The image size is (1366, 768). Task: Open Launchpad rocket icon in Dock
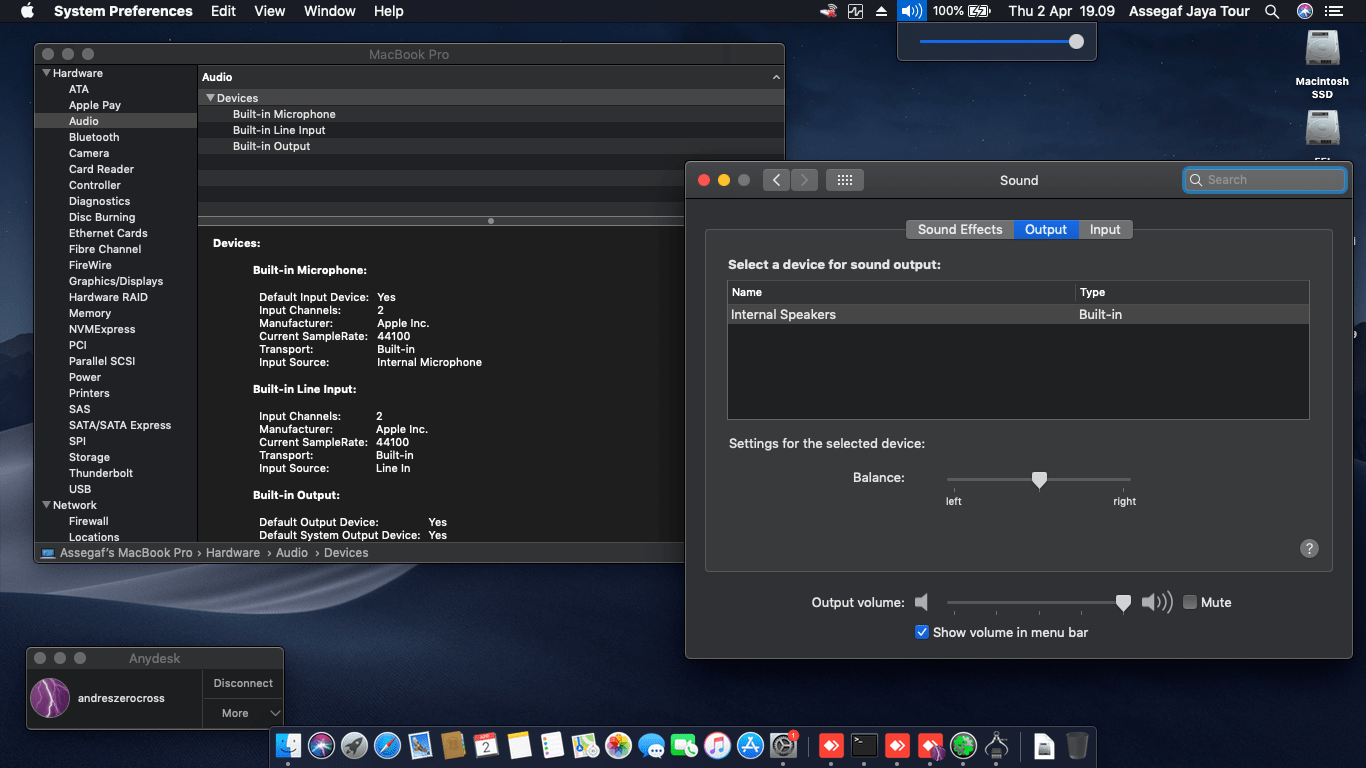point(354,745)
